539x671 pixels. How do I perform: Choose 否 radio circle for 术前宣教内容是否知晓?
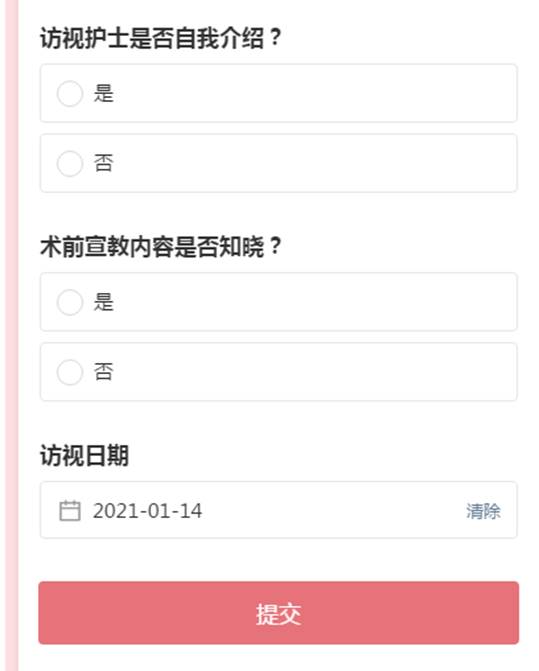[x=70, y=372]
